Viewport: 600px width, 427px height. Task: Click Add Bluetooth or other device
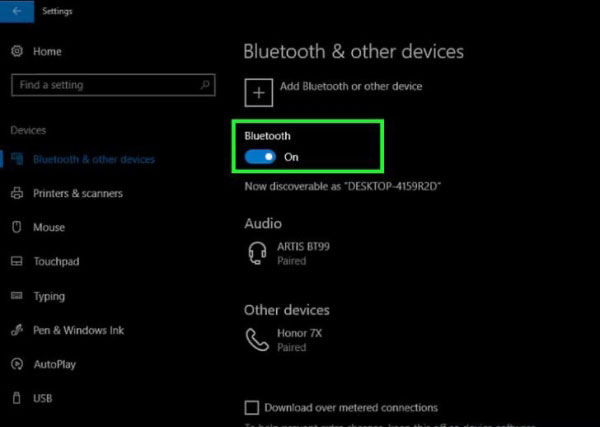point(351,86)
